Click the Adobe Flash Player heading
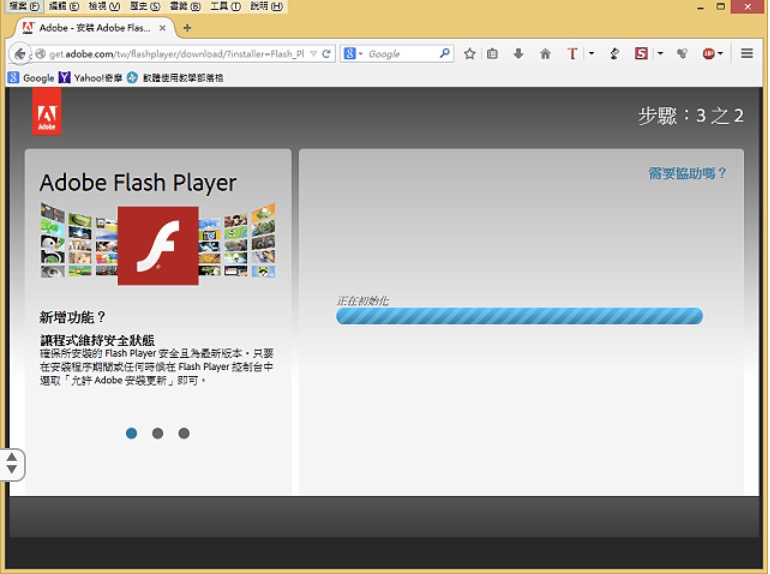 pos(138,183)
